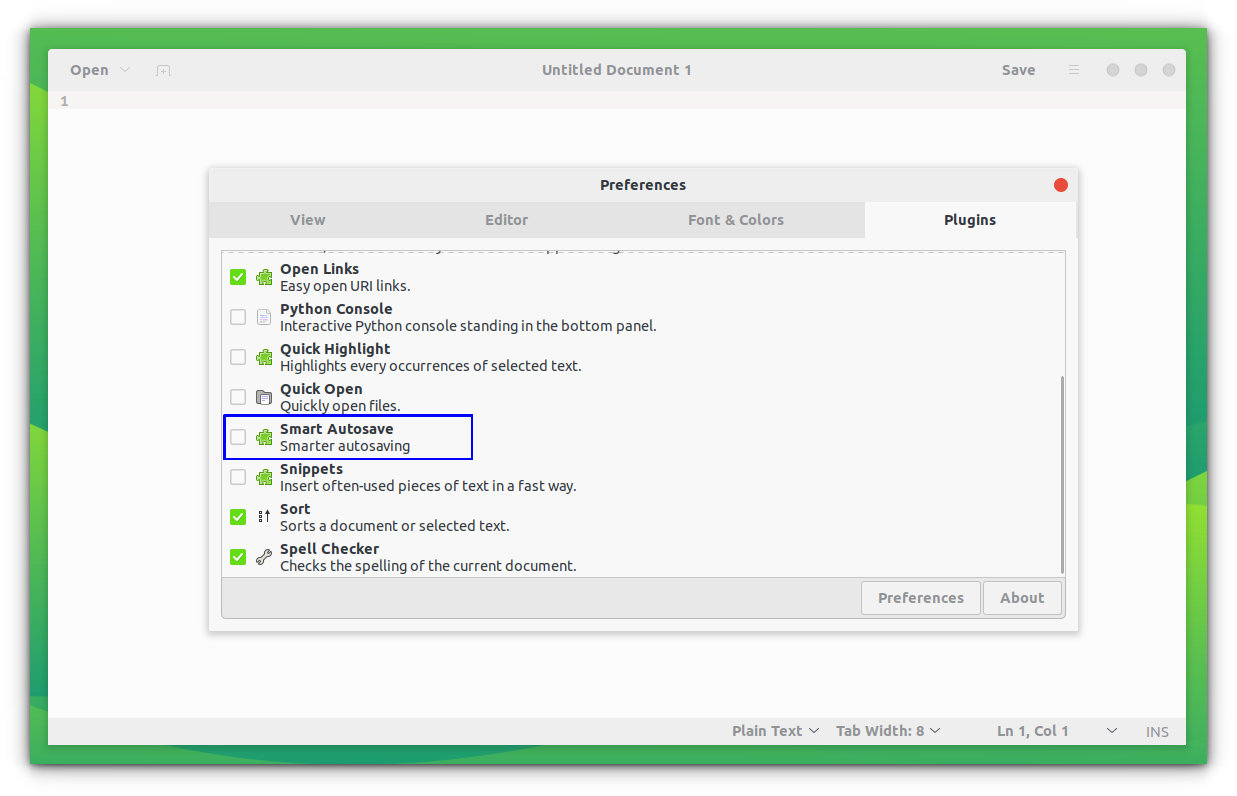Screen dimensions: 1237x796
Task: Click the new tab icon in the header bar
Action: (x=163, y=70)
